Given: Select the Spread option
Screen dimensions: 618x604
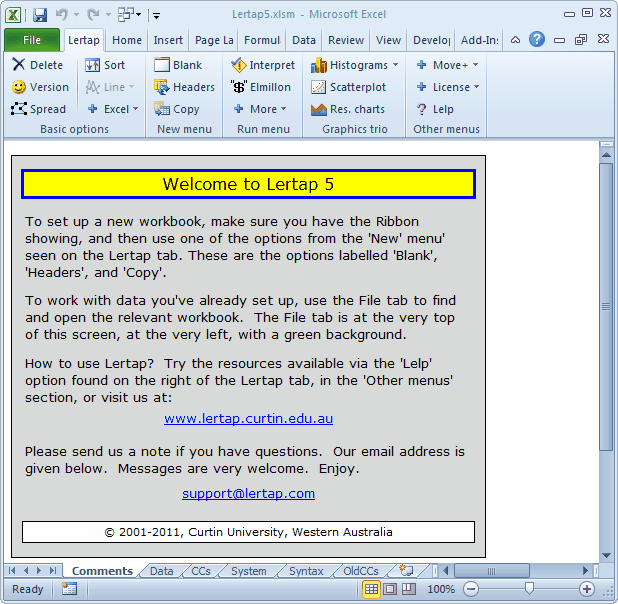Looking at the screenshot, I should pos(38,109).
